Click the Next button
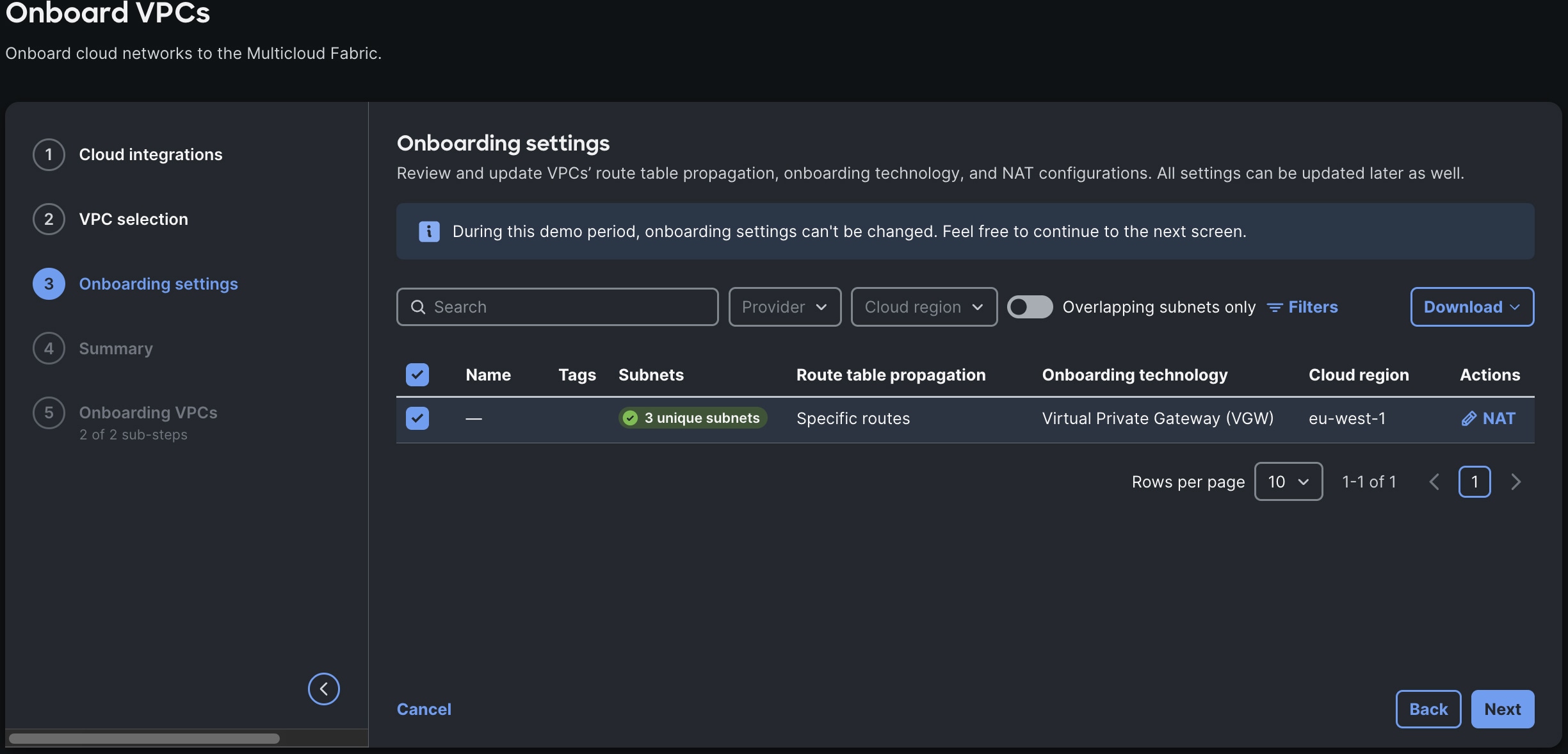The image size is (1568, 754). point(1503,709)
